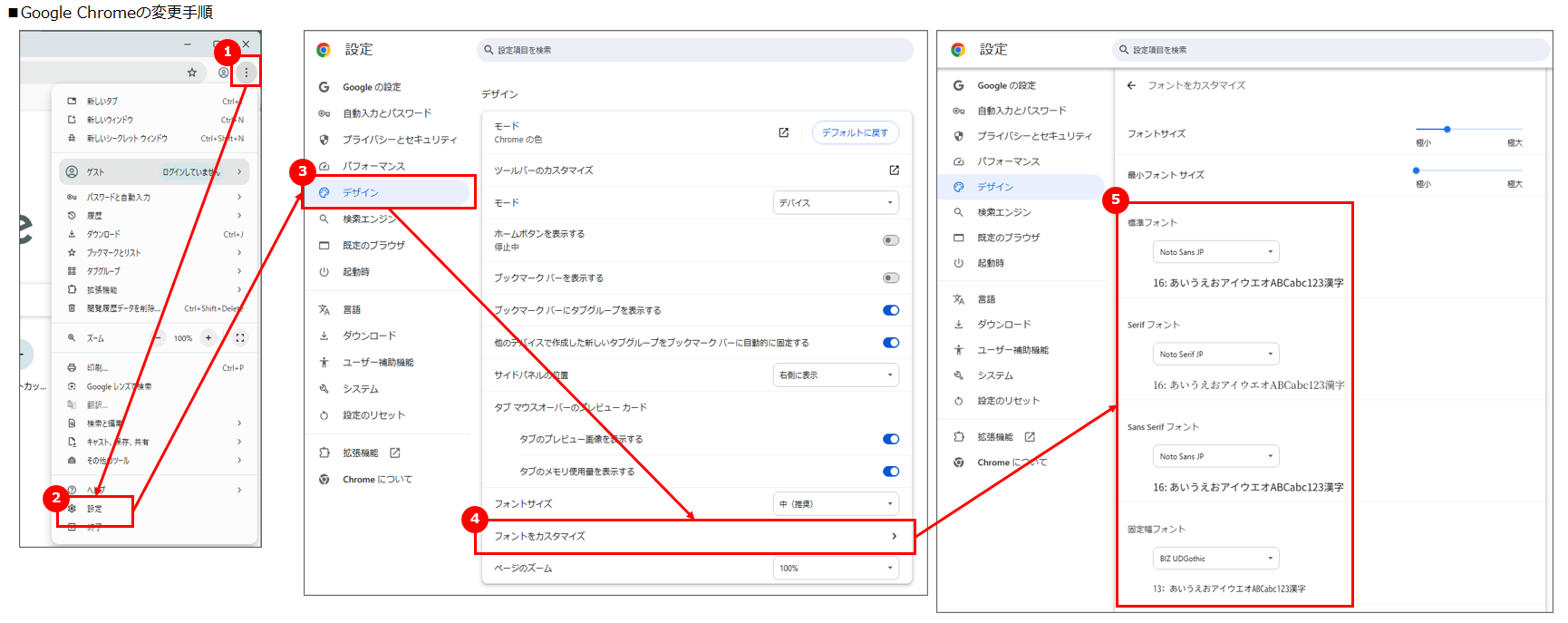Expand the ゲスト profile row in Chrome menu
The image size is (1568, 623).
[x=154, y=171]
